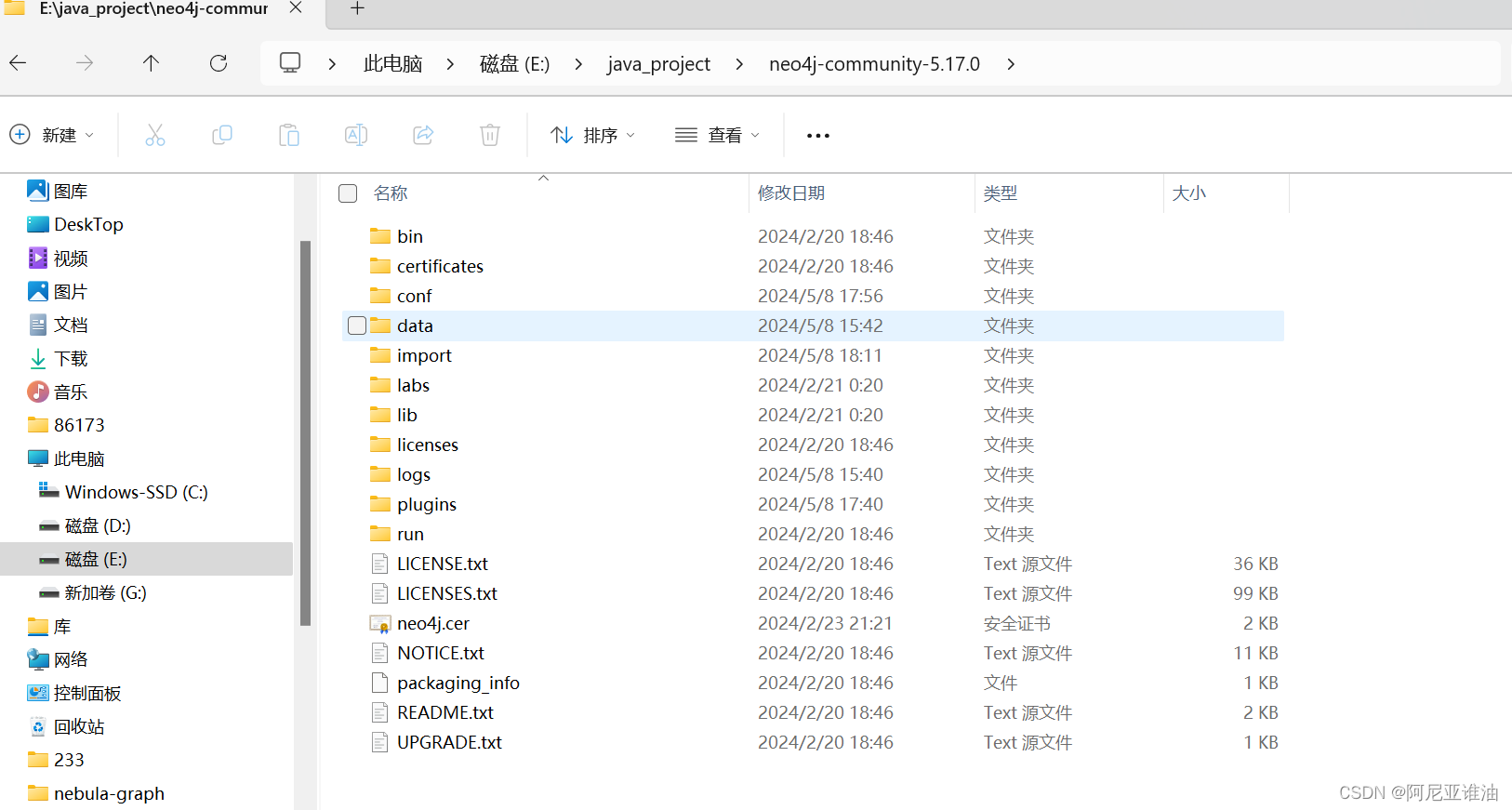Click the Delete trash icon
This screenshot has width=1512, height=810.
pos(490,135)
